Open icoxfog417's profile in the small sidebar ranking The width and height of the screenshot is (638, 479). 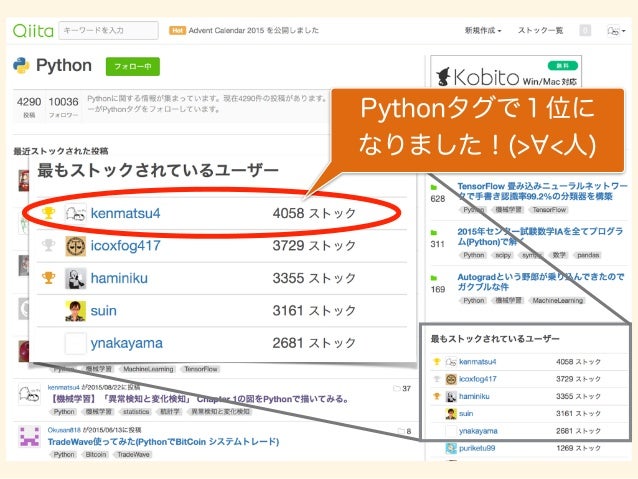click(478, 379)
